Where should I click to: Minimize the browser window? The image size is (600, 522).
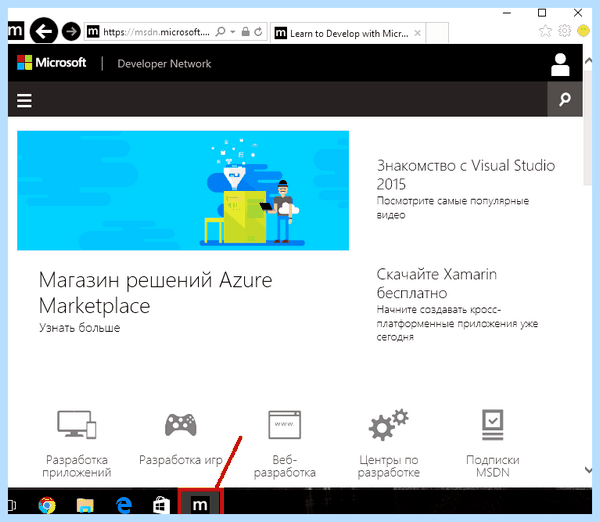[507, 13]
